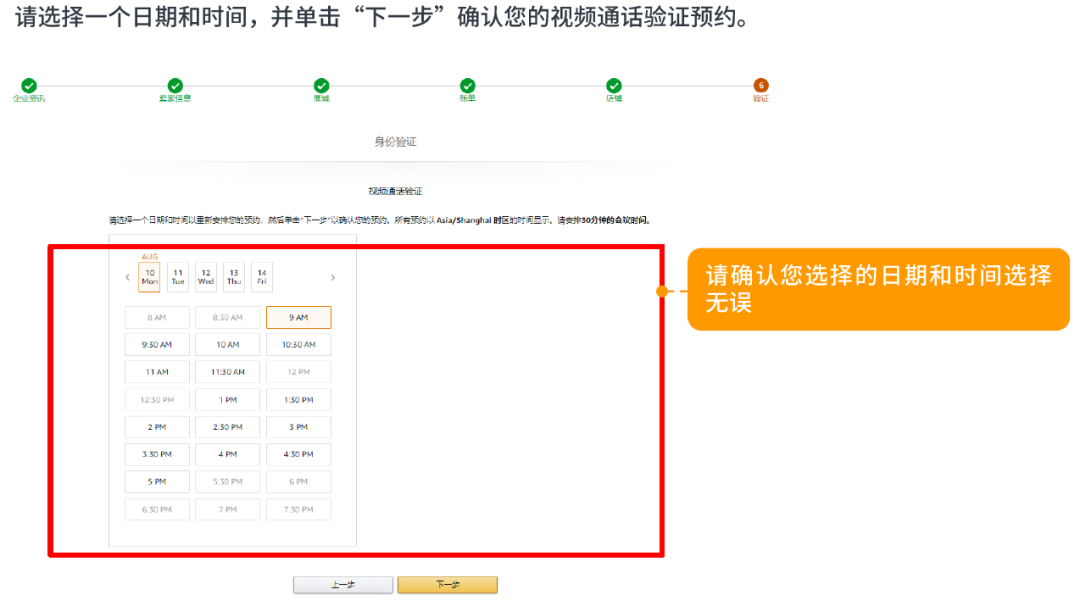
Task: Select Thursday August 13 date
Action: pyautogui.click(x=233, y=276)
